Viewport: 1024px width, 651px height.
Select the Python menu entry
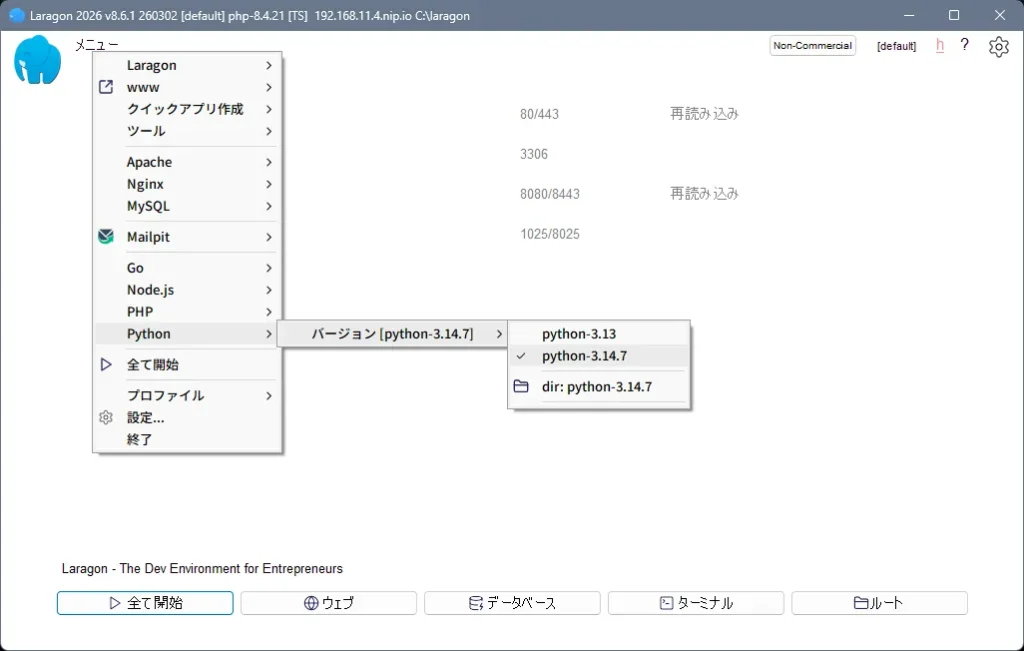187,334
